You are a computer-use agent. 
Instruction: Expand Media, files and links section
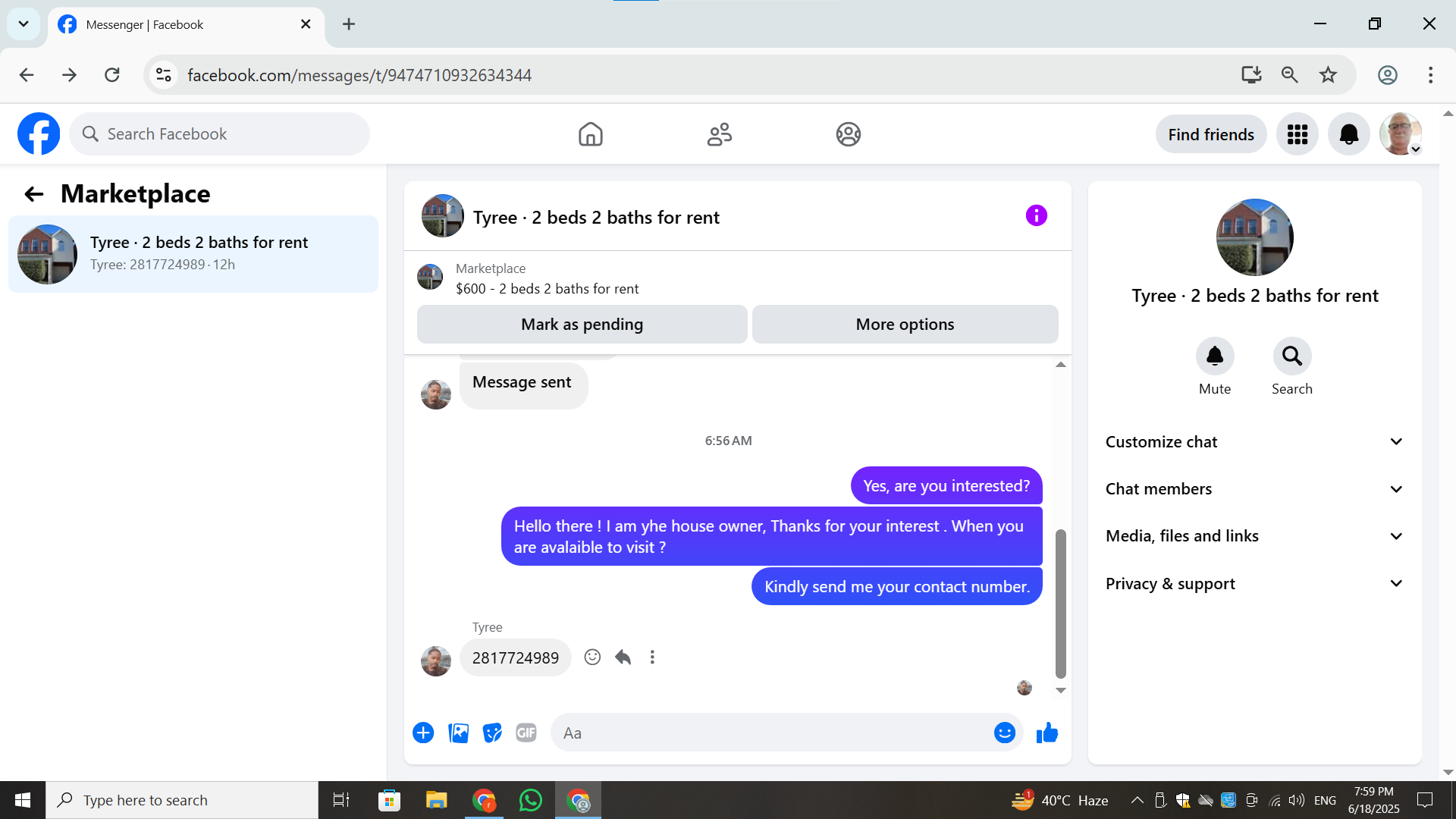[1254, 536]
